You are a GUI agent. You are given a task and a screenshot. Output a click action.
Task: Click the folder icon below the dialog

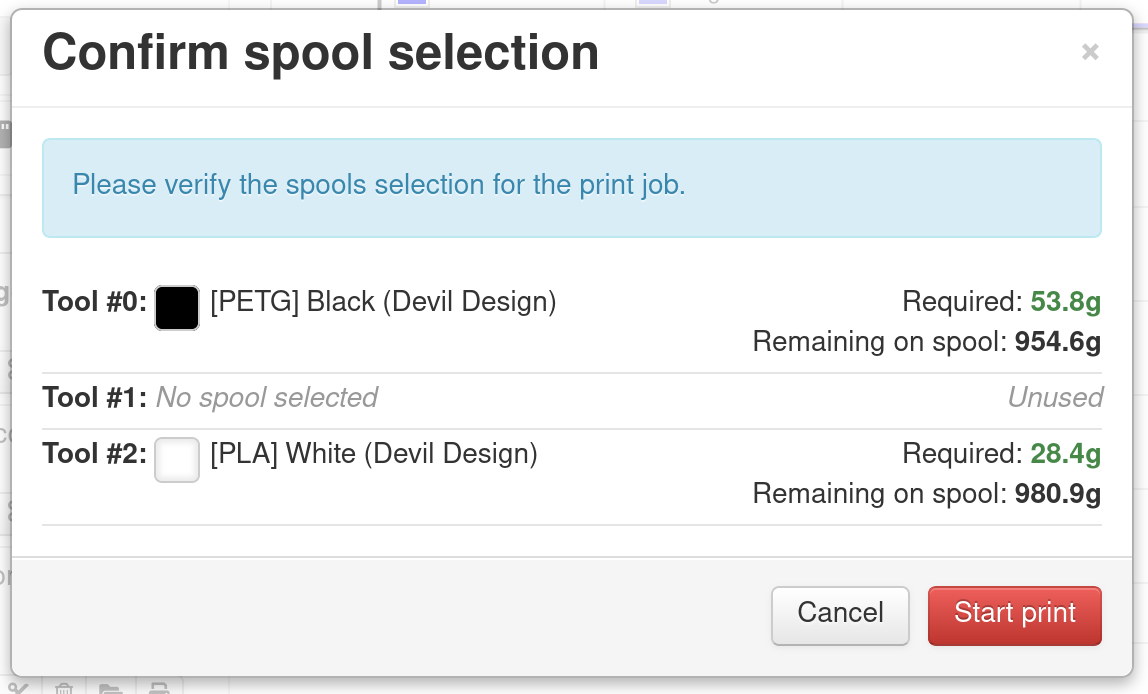pyautogui.click(x=110, y=688)
